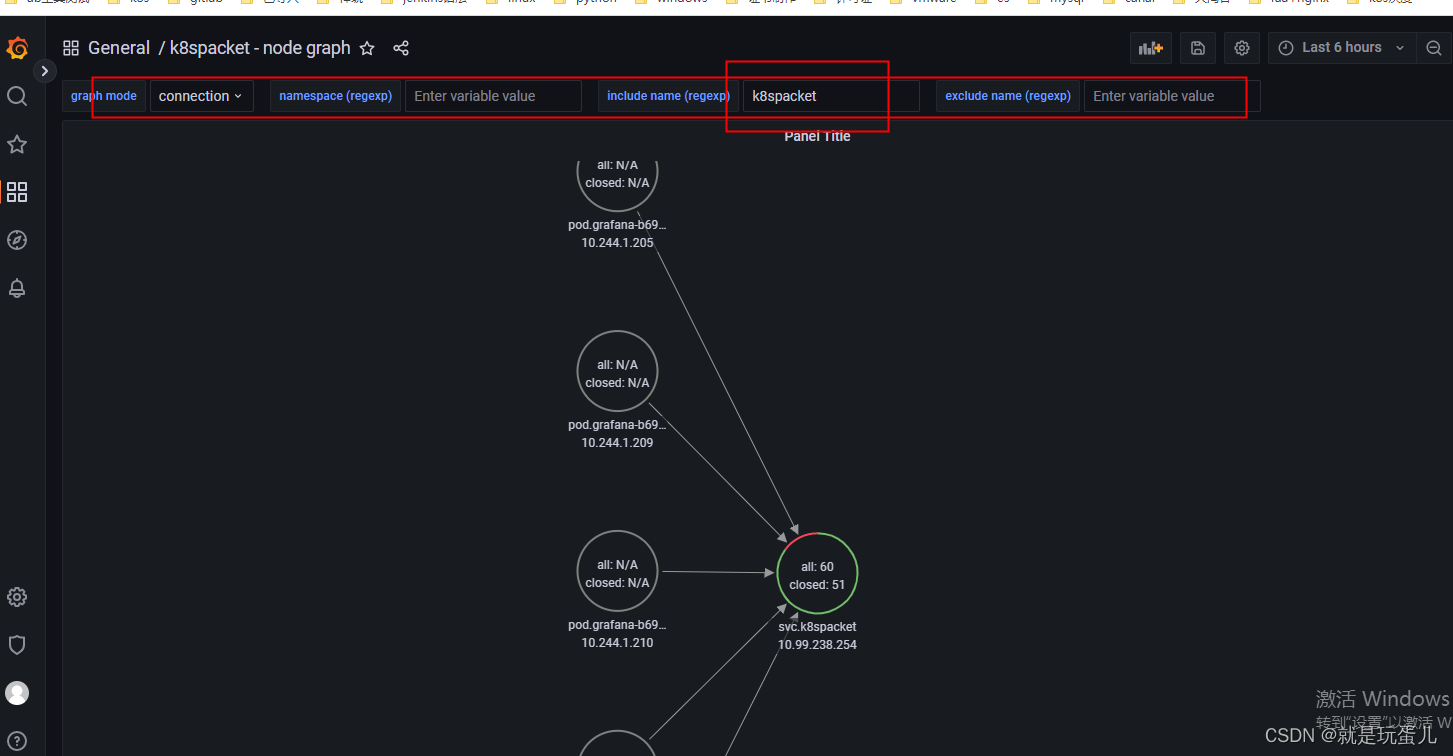Open Starred dashboards in the sidebar
This screenshot has width=1453, height=756.
tap(17, 144)
